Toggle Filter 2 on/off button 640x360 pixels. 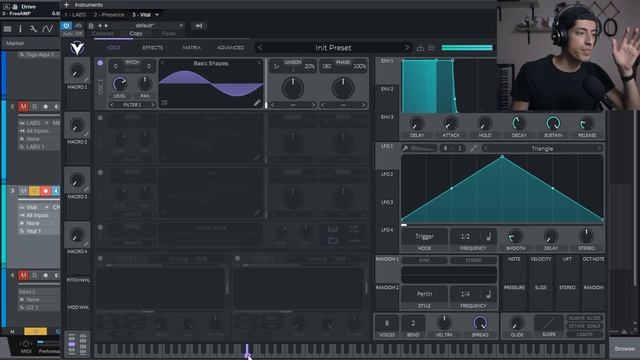237,258
